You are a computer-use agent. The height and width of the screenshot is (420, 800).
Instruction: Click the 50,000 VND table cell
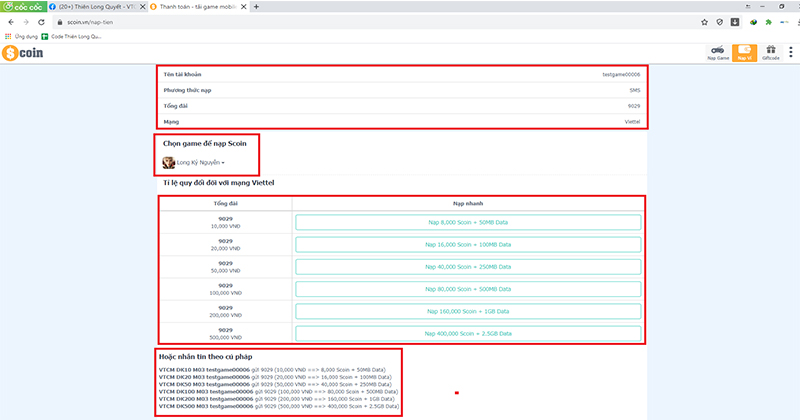coord(226,267)
